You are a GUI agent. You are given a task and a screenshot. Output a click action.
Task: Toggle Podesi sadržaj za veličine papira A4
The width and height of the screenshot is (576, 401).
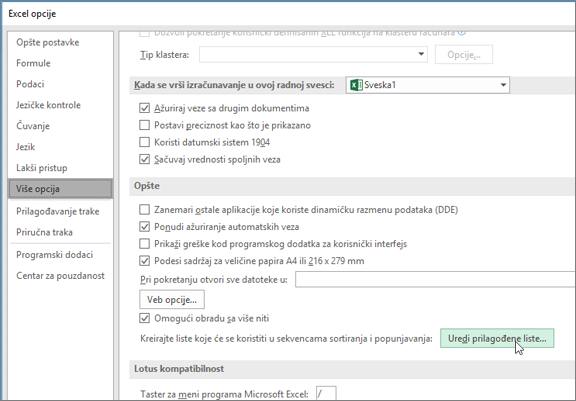pos(144,261)
